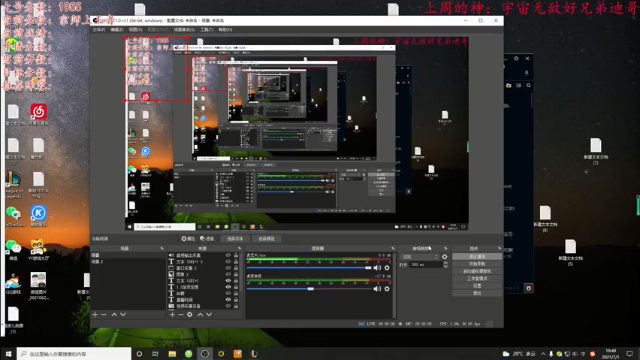The height and width of the screenshot is (360, 640).
Task: Open YY游戏大厅 desktop icon
Action: [x=38, y=250]
